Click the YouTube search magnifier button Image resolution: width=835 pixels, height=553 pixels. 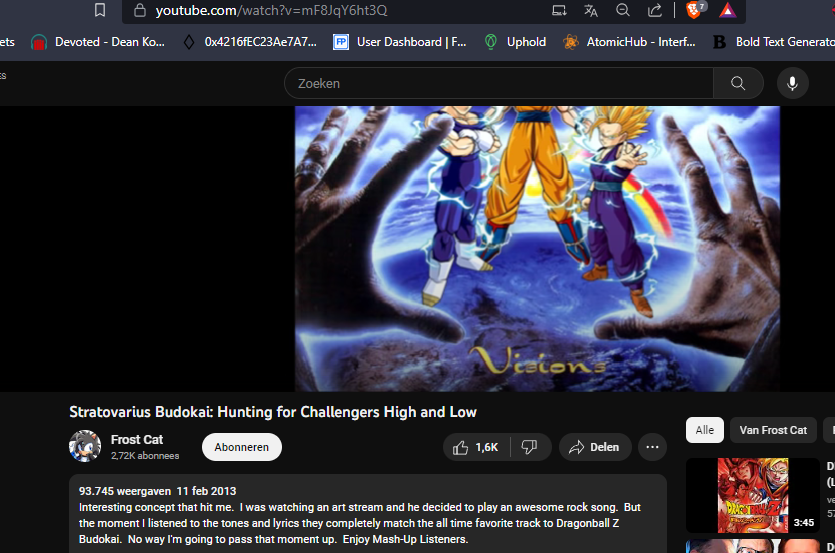[x=738, y=83]
